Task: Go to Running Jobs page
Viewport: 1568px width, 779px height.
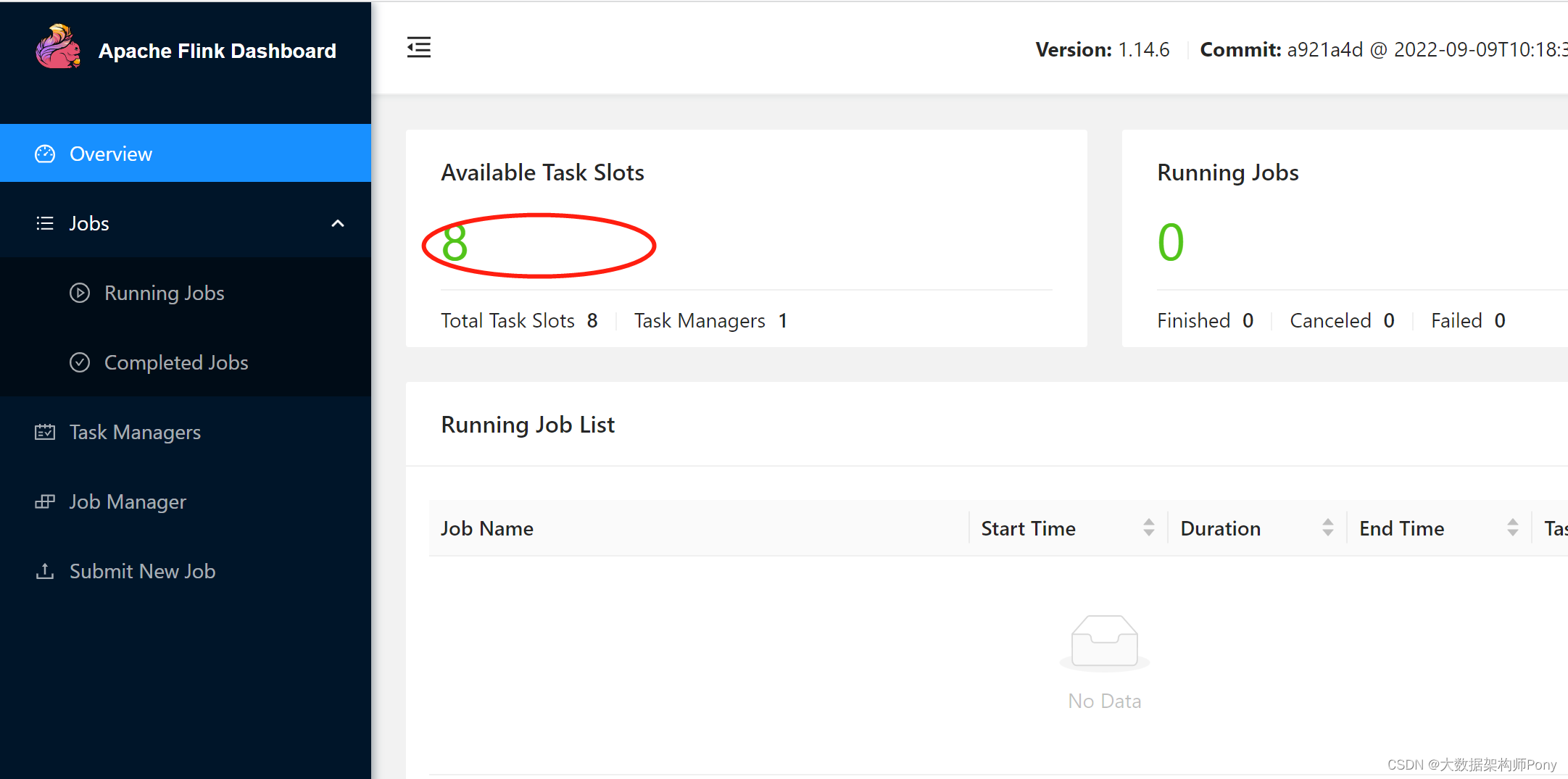Action: [x=186, y=293]
